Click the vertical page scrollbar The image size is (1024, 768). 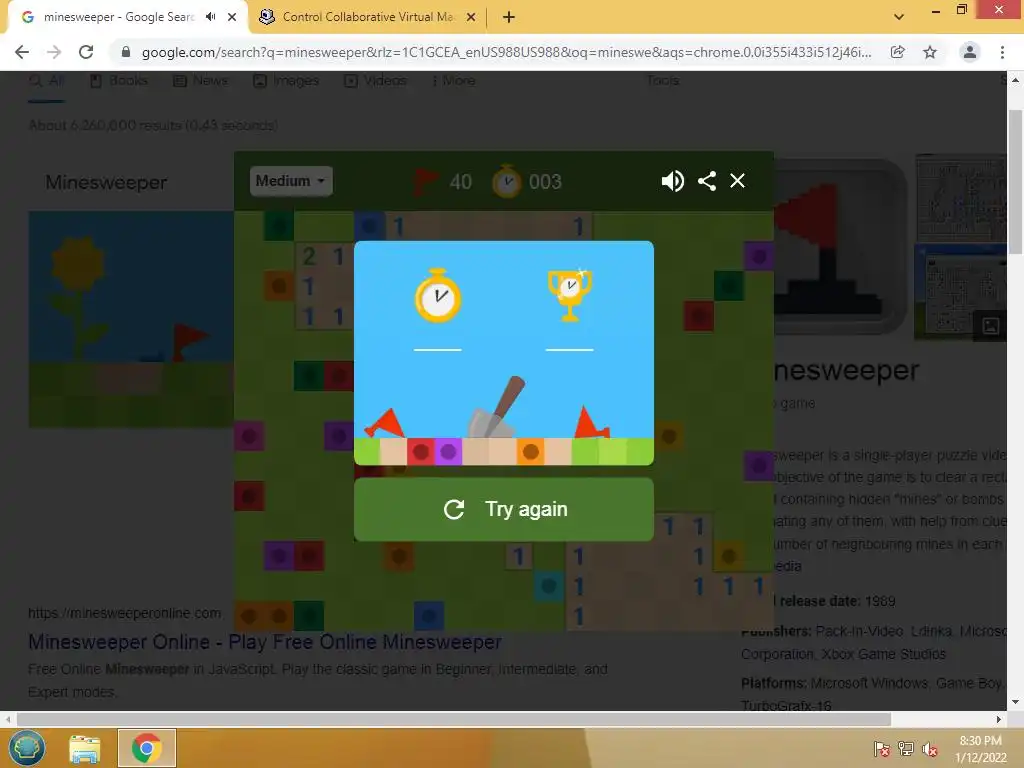tap(1015, 183)
